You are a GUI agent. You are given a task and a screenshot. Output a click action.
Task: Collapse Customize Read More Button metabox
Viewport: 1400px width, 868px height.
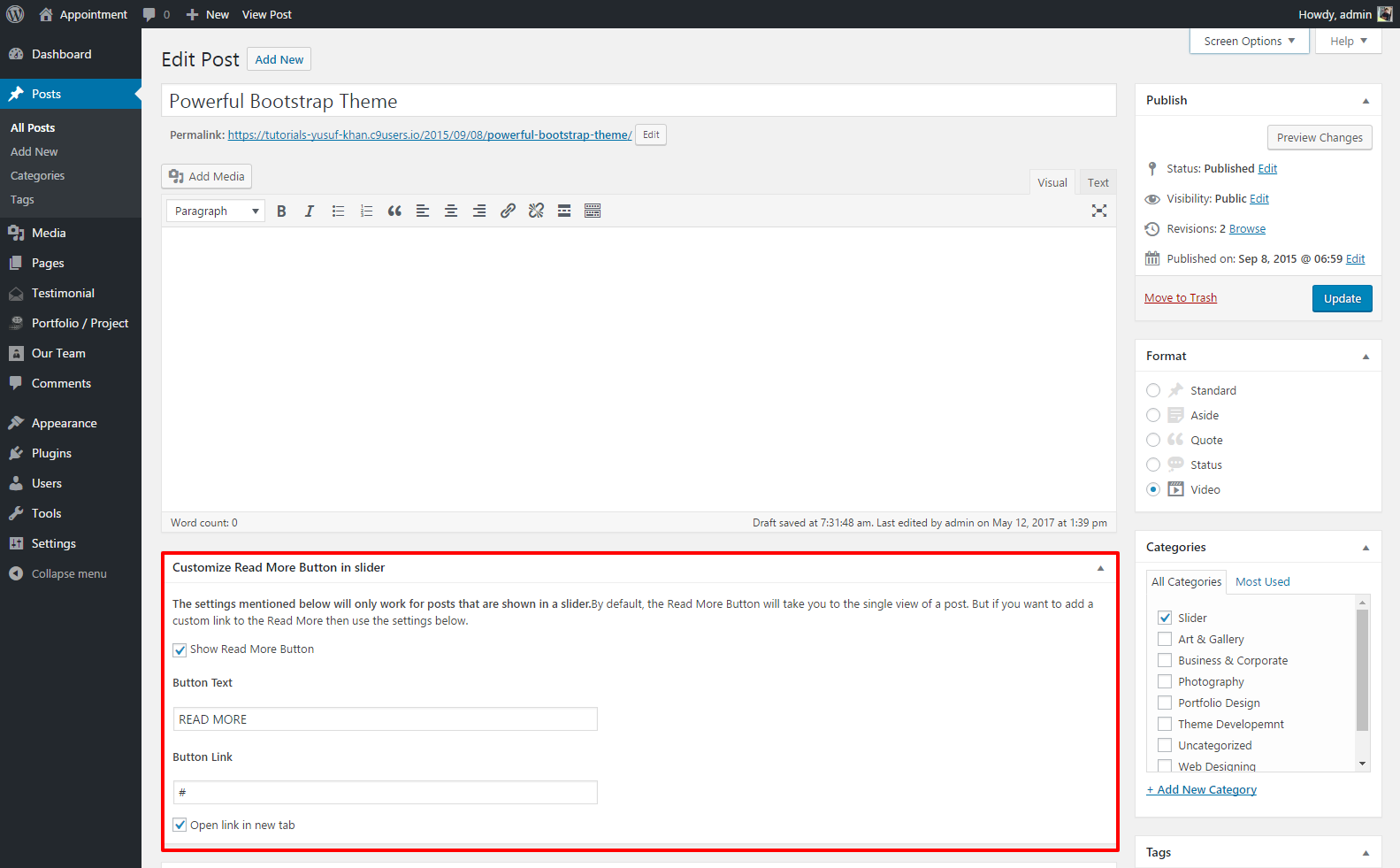pos(1100,568)
